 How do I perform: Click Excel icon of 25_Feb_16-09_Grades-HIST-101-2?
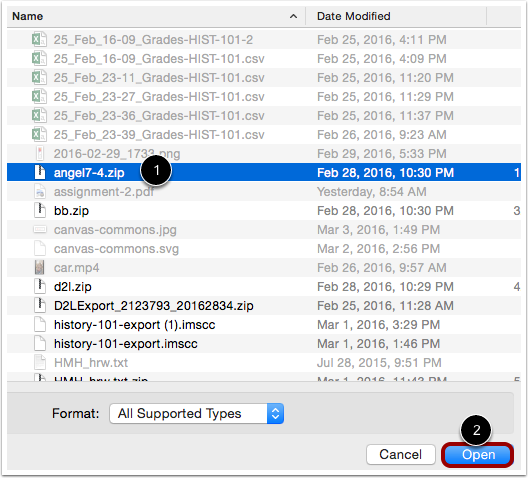[x=39, y=39]
